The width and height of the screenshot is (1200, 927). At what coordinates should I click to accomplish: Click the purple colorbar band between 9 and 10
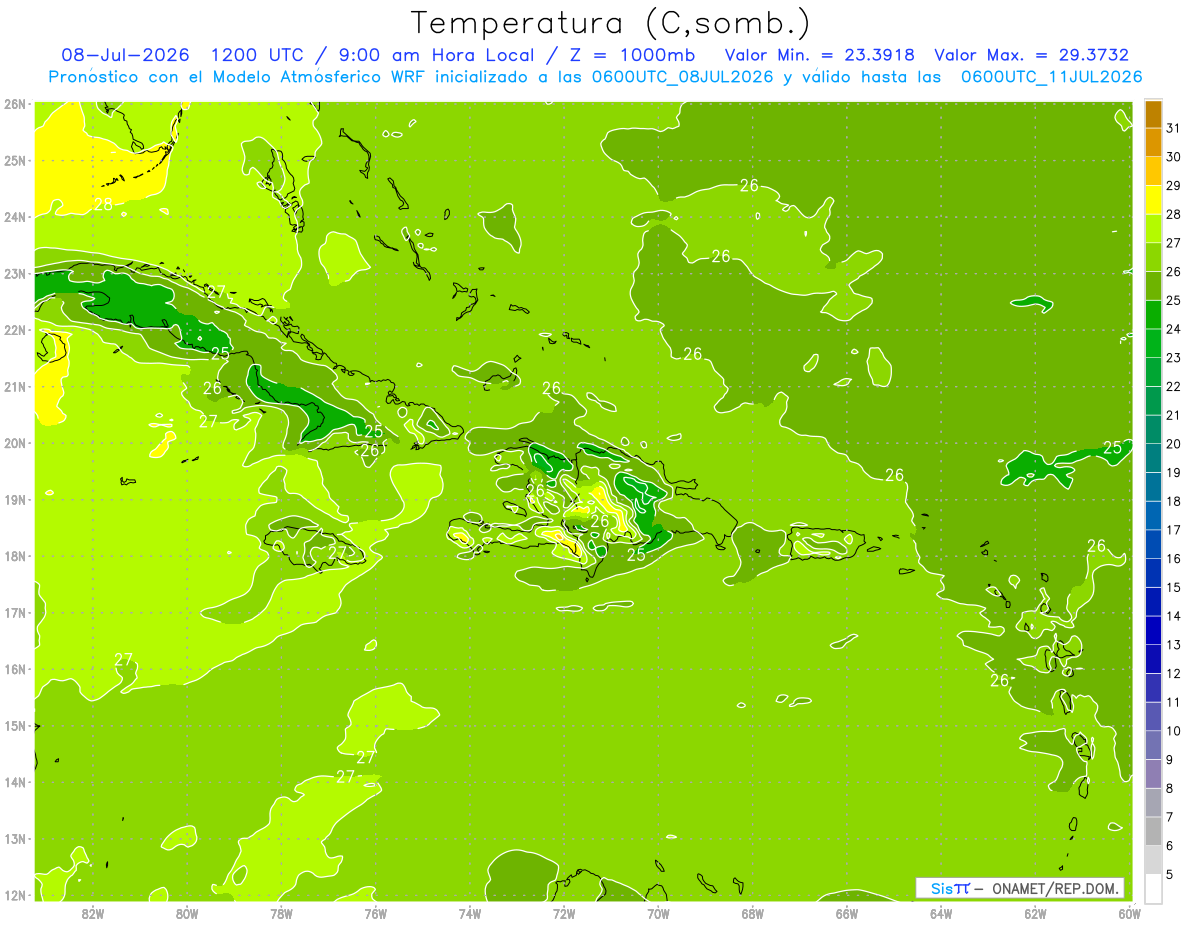1153,745
